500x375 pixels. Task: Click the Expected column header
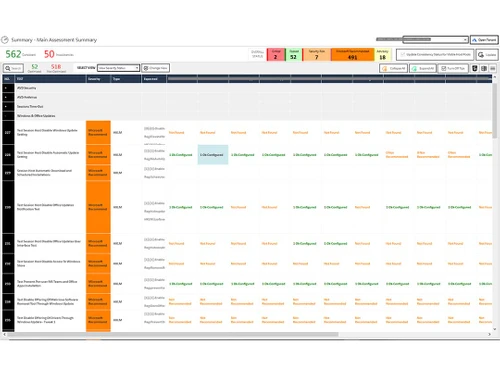tap(154, 79)
